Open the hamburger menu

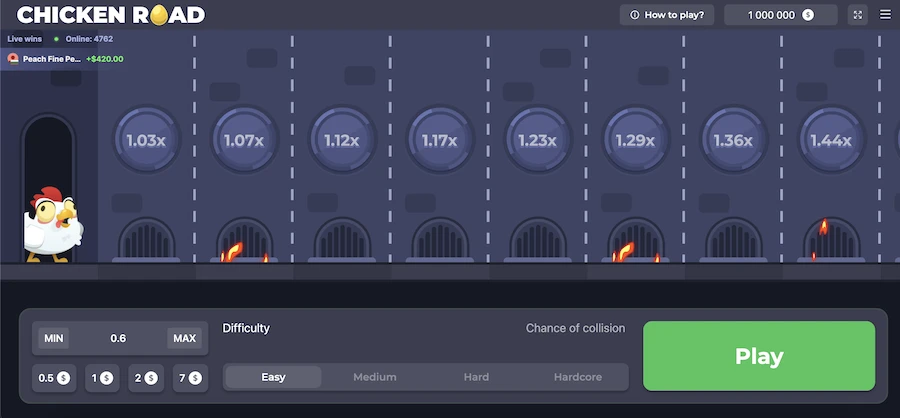pyautogui.click(x=885, y=15)
